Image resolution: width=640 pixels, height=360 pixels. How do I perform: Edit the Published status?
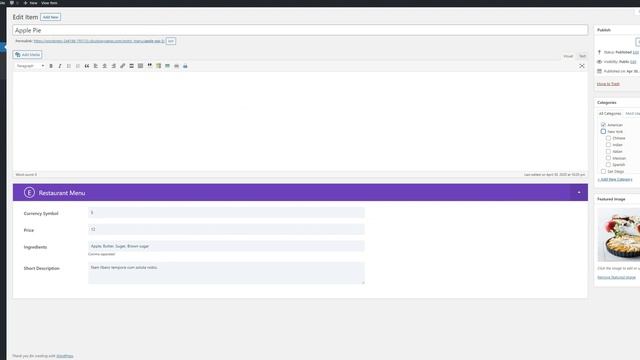[636, 52]
